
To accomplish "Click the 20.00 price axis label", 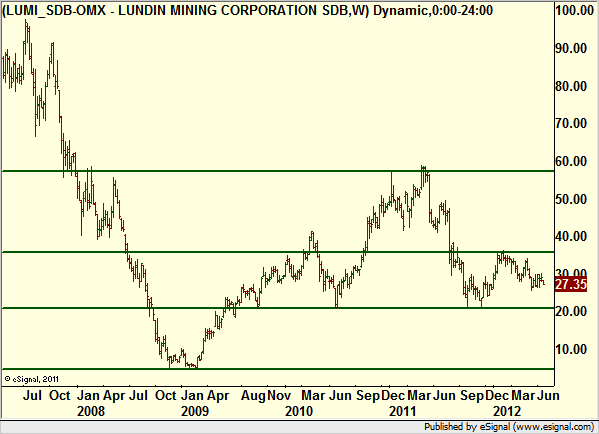I will point(571,311).
